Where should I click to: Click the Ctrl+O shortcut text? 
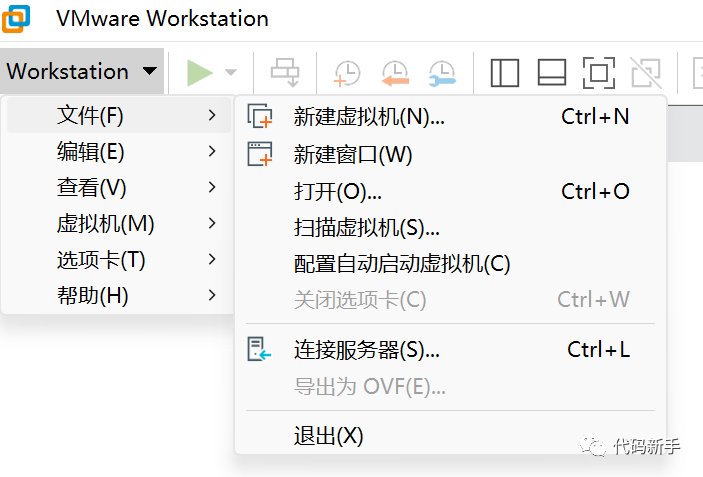coord(595,191)
